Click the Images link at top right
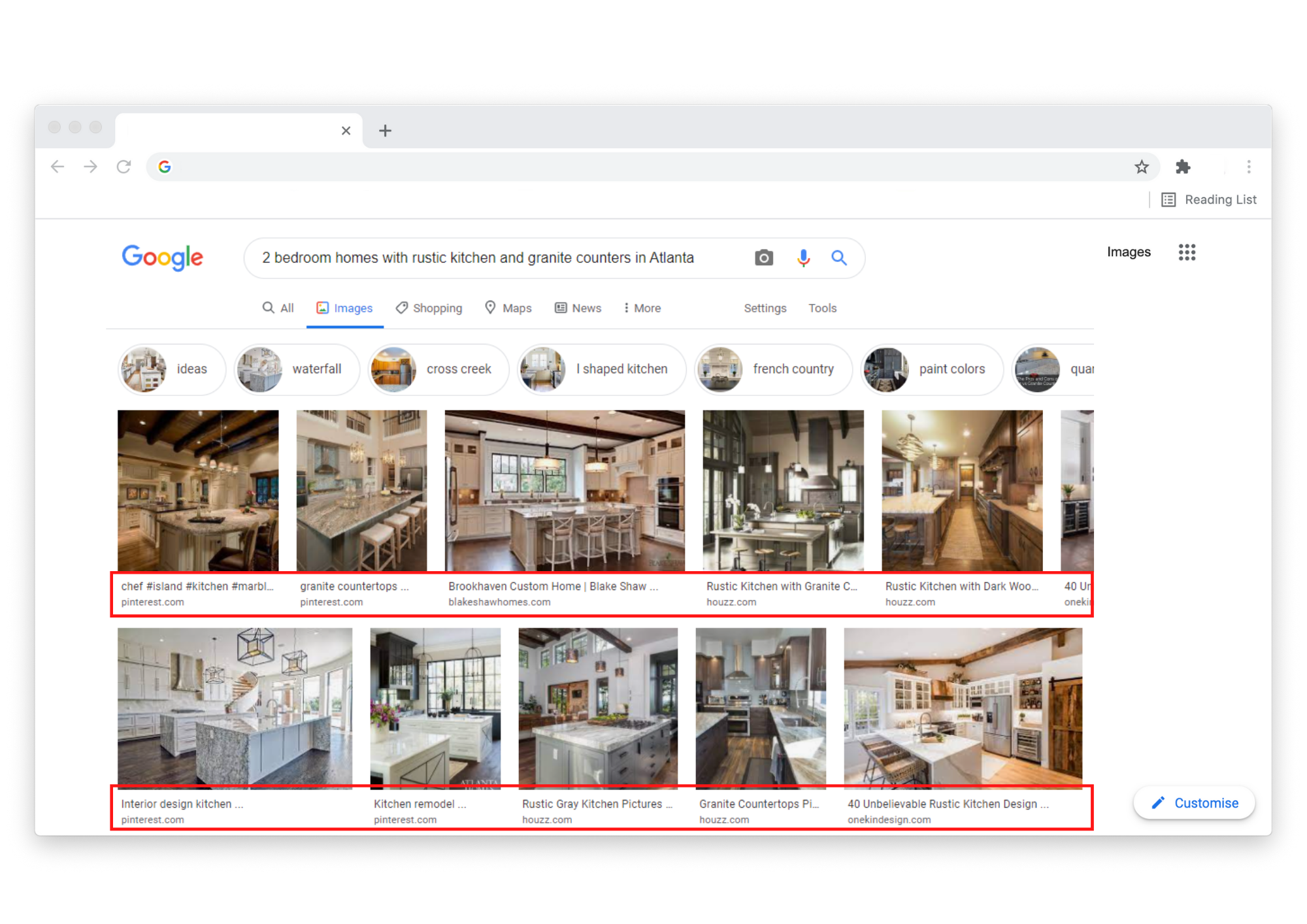1307x924 pixels. (x=1129, y=252)
